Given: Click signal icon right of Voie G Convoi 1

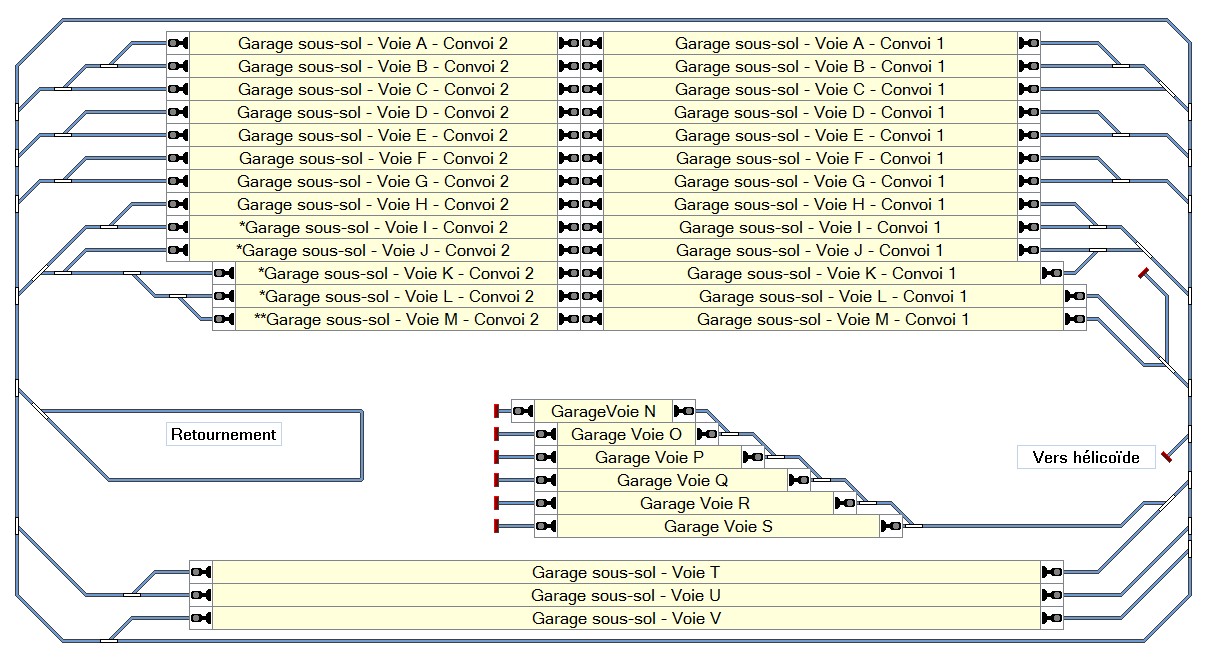Looking at the screenshot, I should 1030,181.
